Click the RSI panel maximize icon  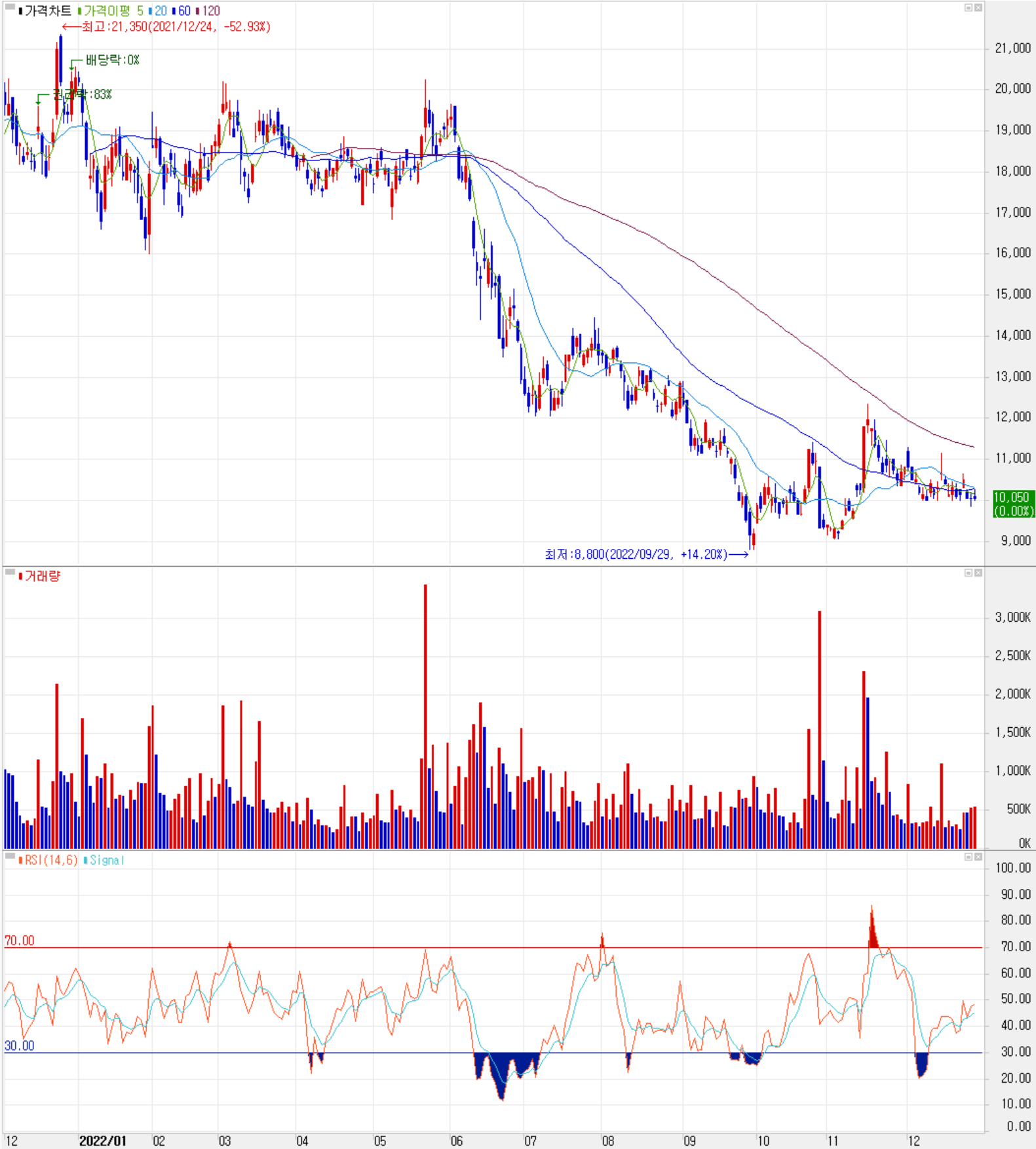[968, 857]
